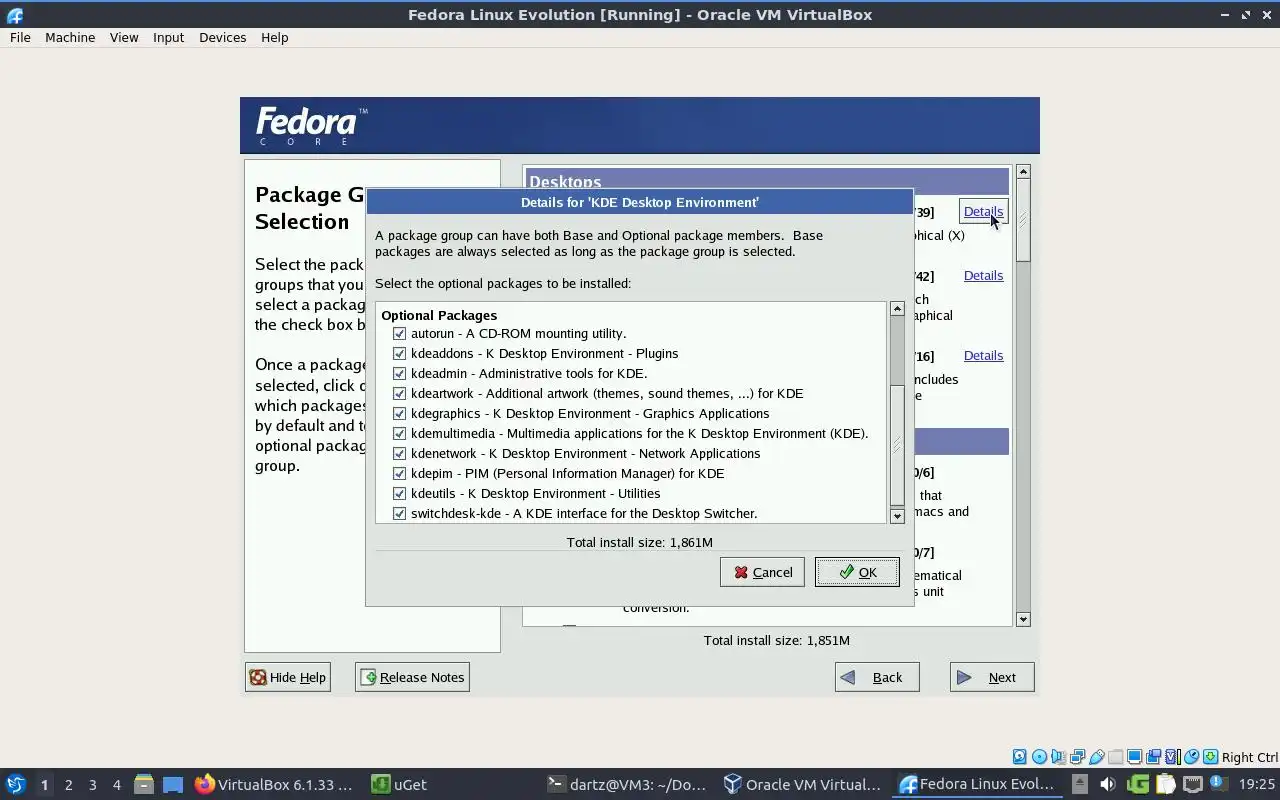Uncheck the kdeartwork Additional artwork package

point(400,393)
